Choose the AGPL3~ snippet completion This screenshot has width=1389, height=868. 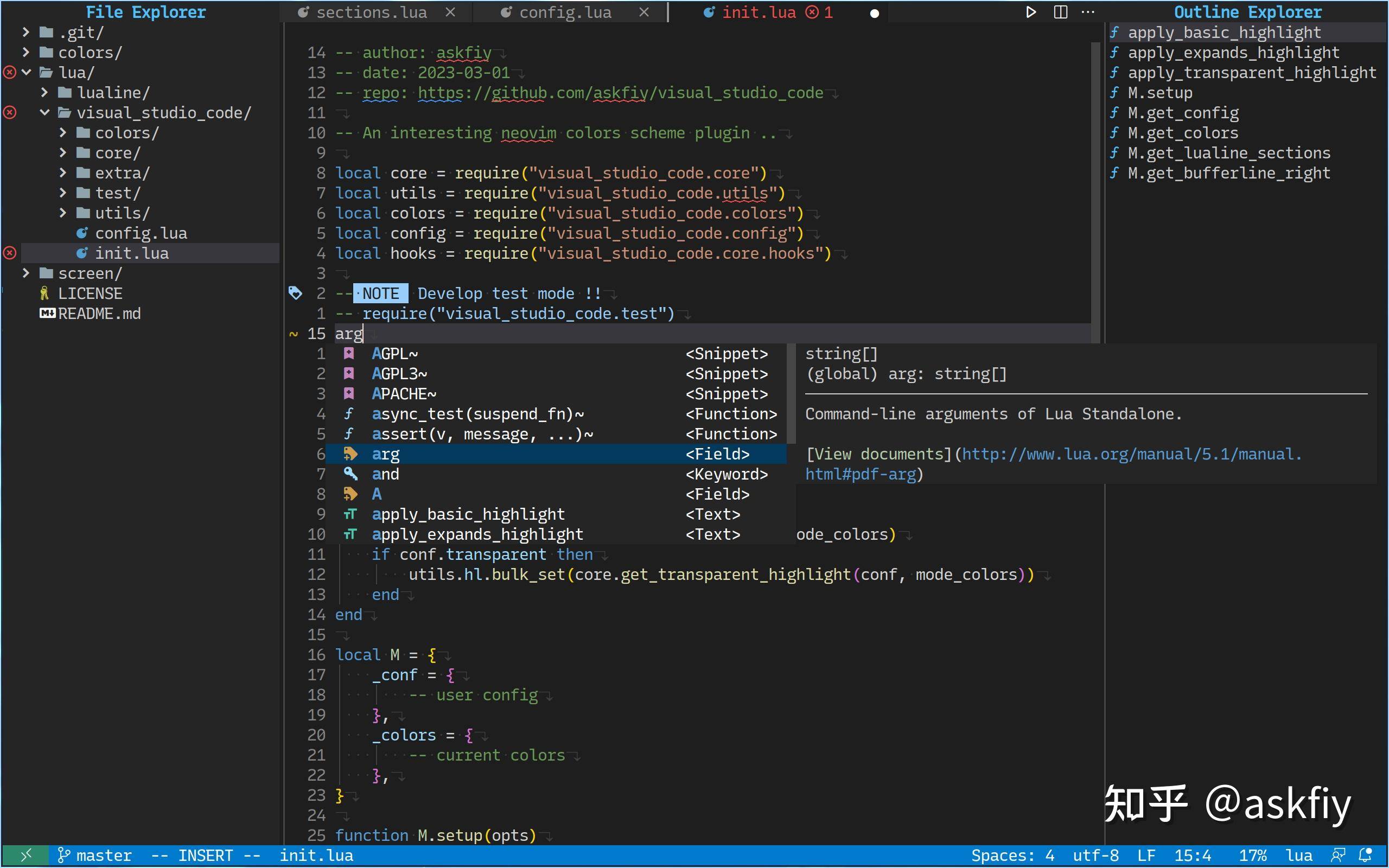pos(556,374)
